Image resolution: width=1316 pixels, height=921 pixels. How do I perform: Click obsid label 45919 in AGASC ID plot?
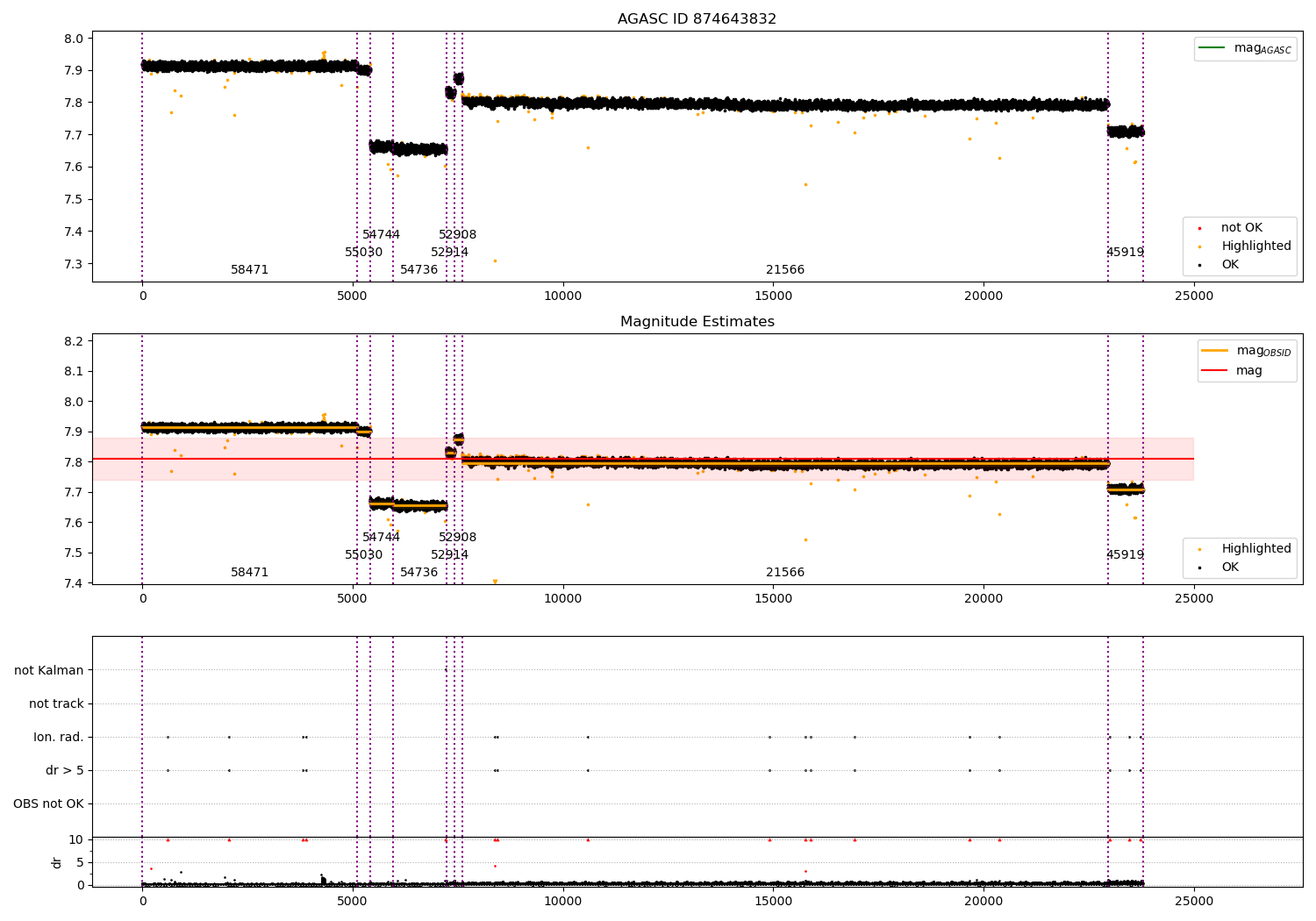pos(1125,252)
